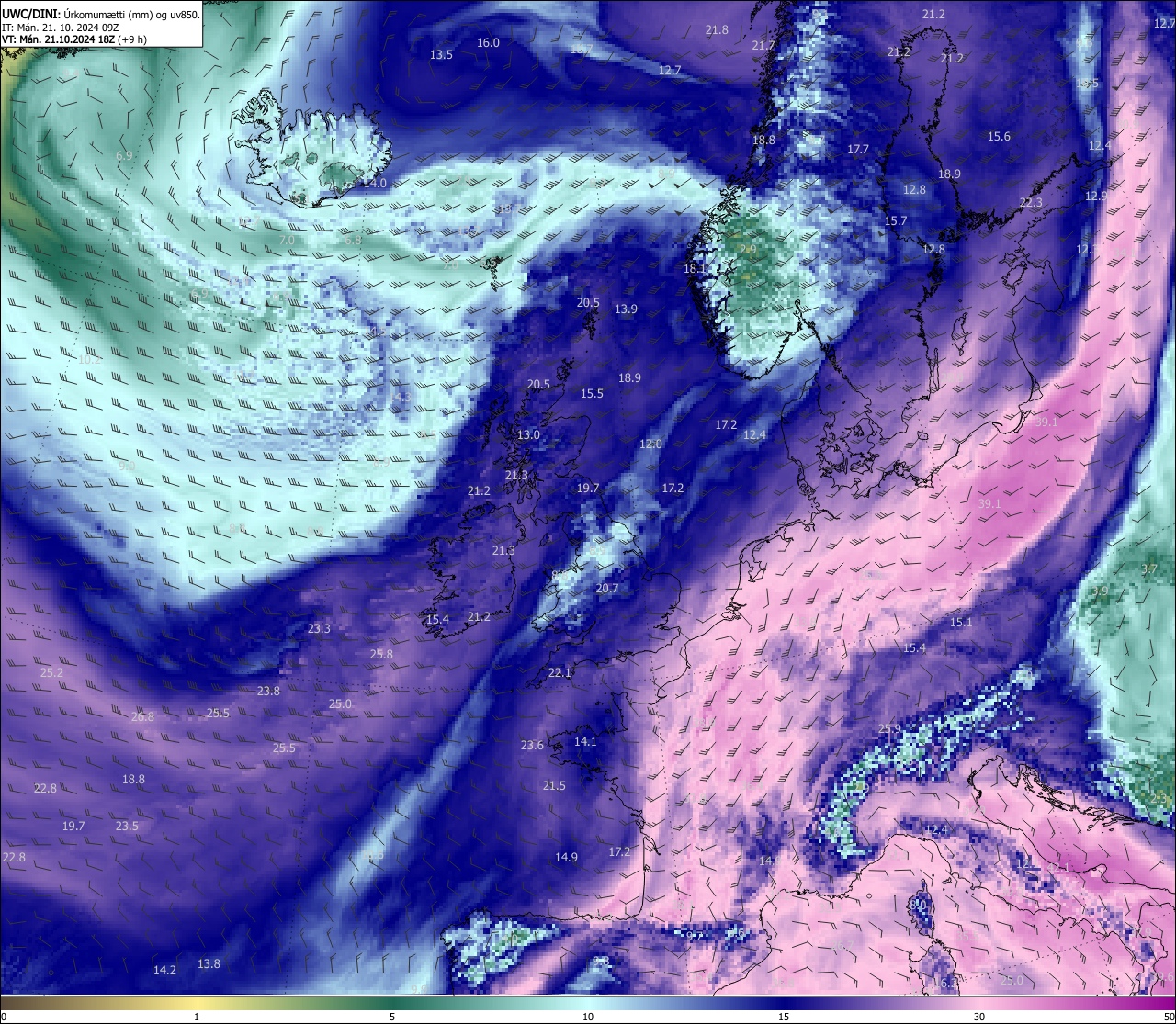The width and height of the screenshot is (1176, 1024).
Task: Click the 20.7 value over England
Action: click(606, 589)
